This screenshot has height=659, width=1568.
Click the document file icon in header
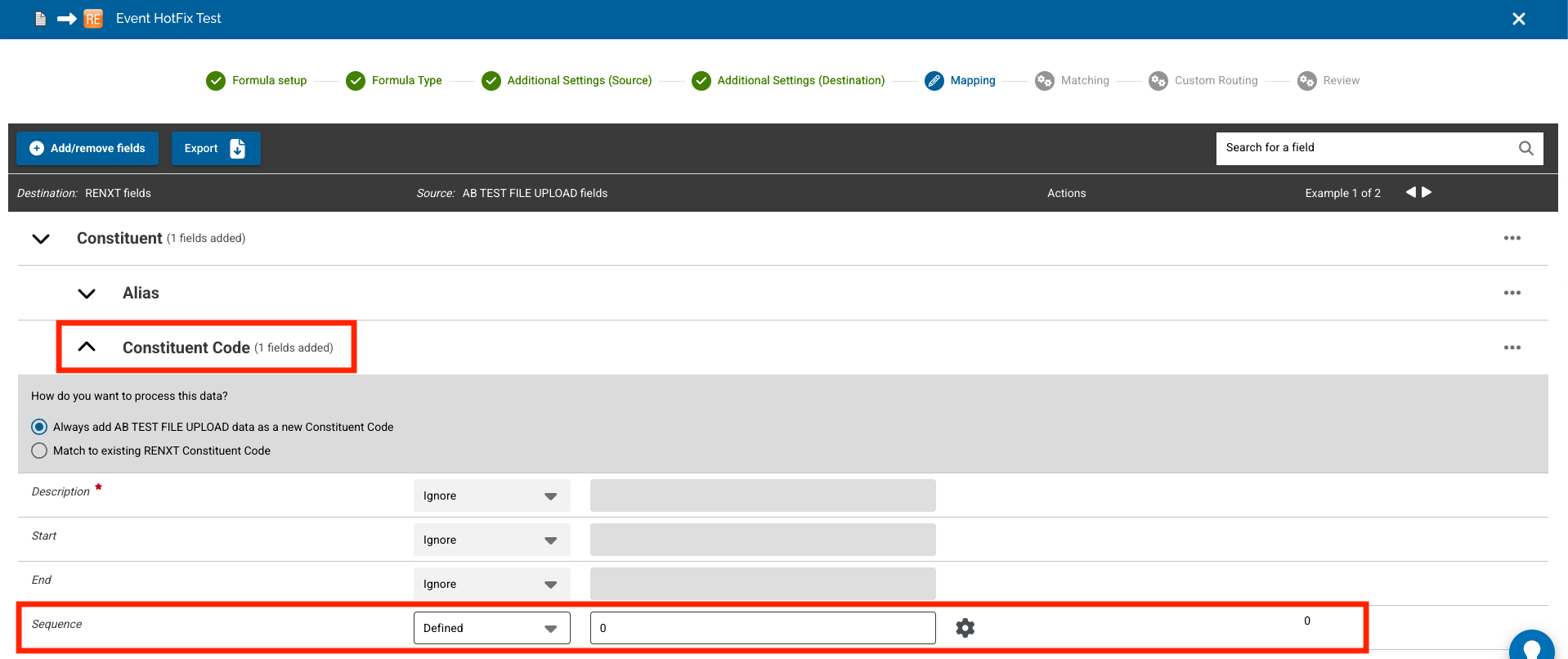[40, 19]
